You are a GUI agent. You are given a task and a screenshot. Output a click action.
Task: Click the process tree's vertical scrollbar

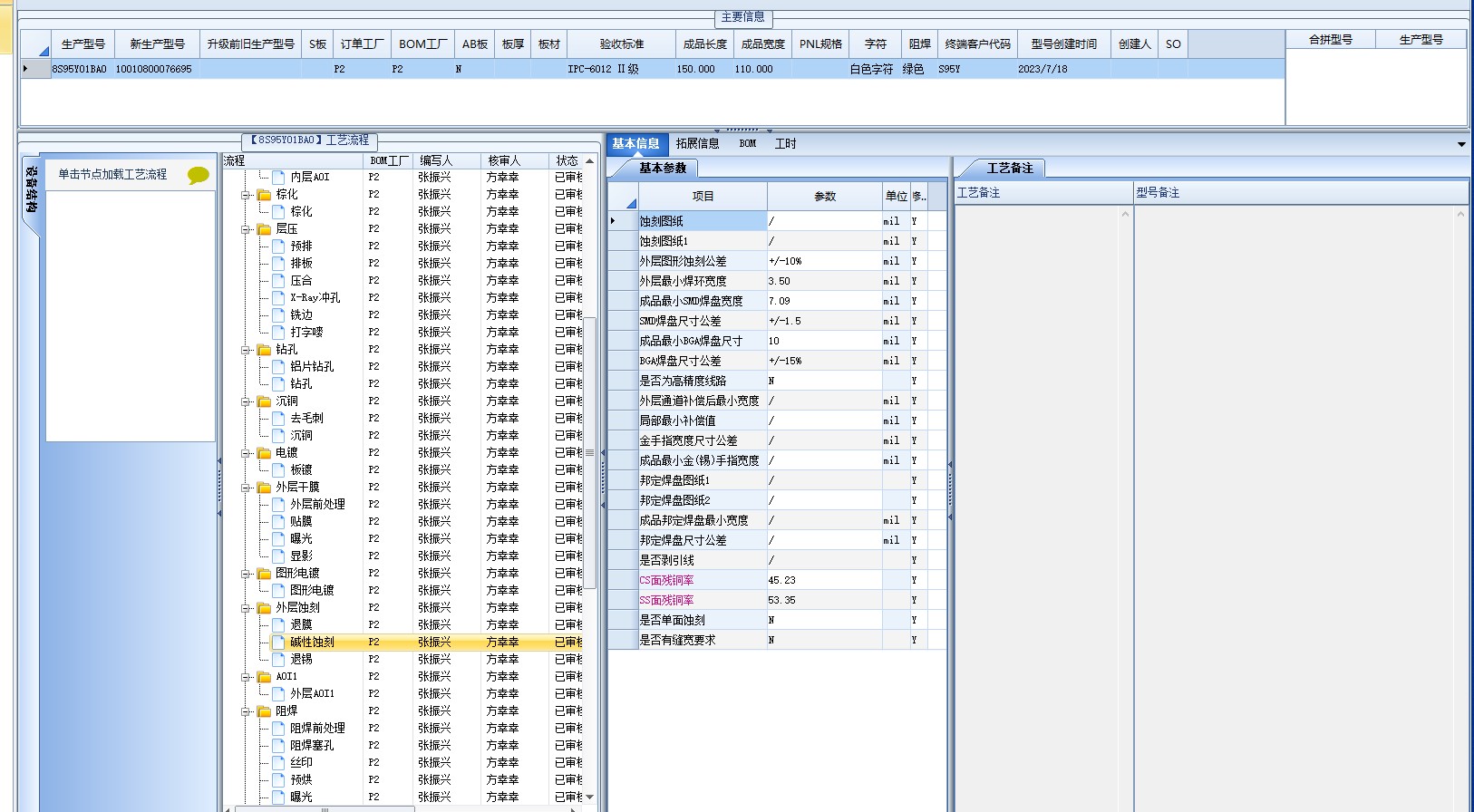click(589, 452)
